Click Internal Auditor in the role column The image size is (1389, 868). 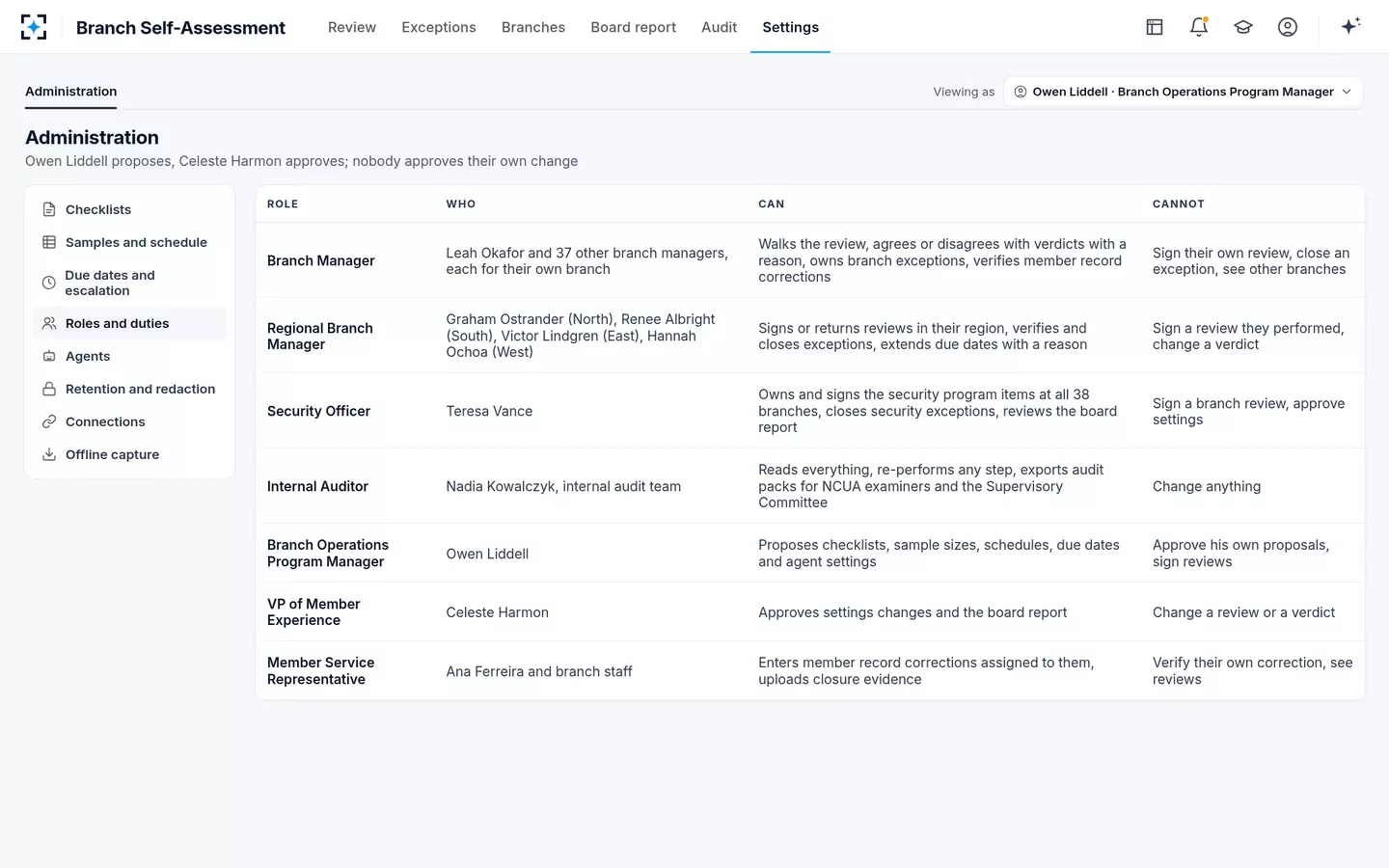tap(317, 486)
